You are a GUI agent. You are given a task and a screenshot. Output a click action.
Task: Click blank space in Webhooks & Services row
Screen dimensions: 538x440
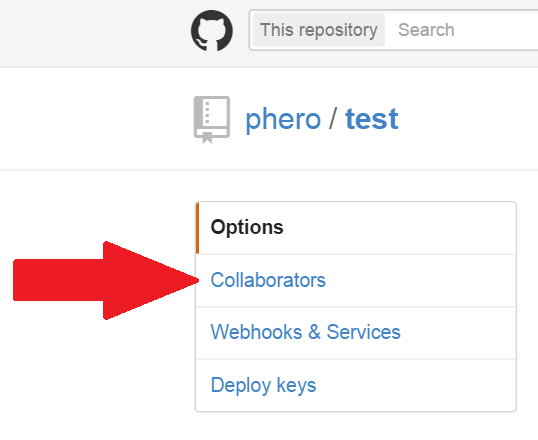pyautogui.click(x=458, y=333)
